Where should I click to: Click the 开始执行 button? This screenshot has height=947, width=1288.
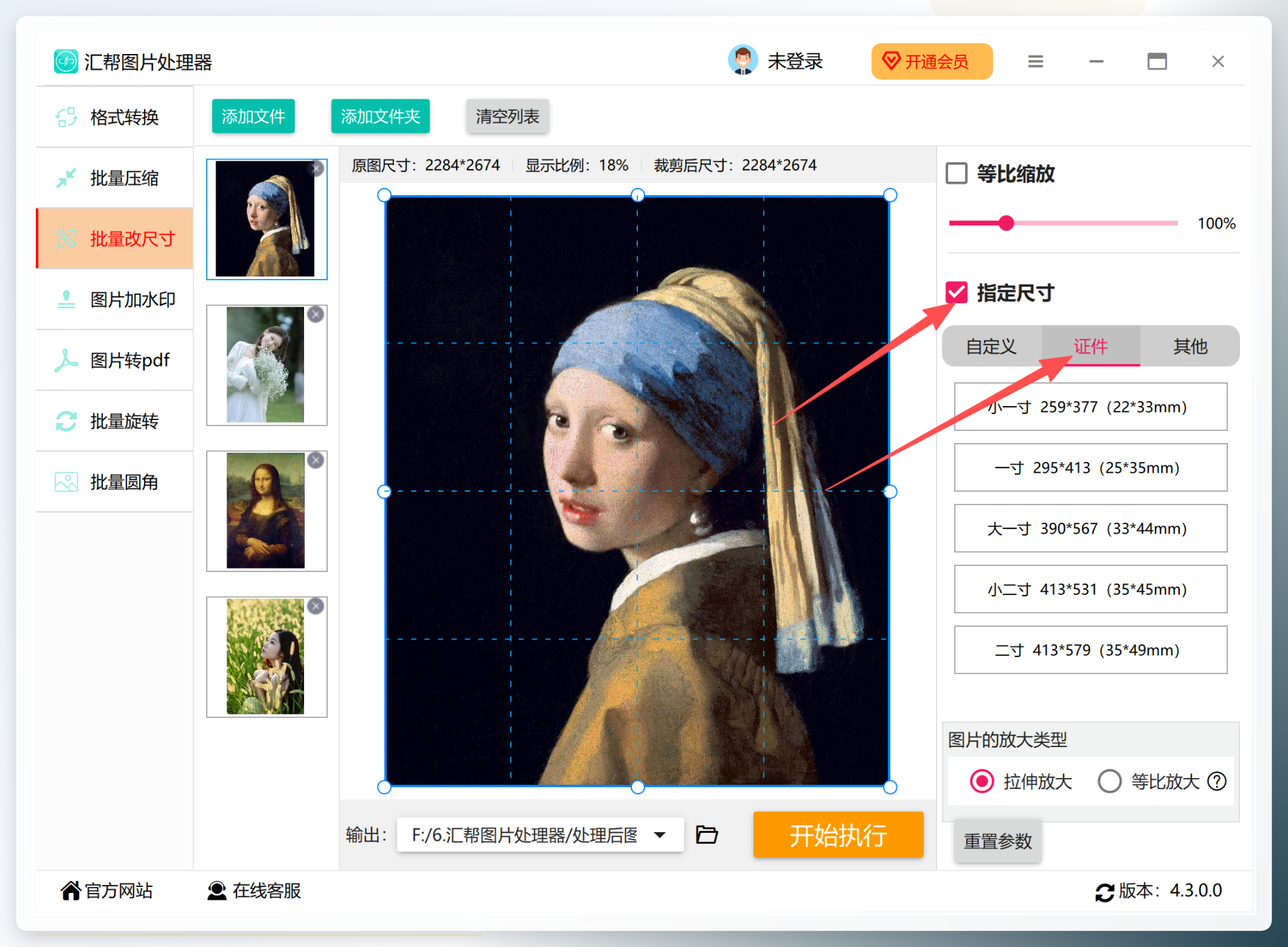click(838, 835)
